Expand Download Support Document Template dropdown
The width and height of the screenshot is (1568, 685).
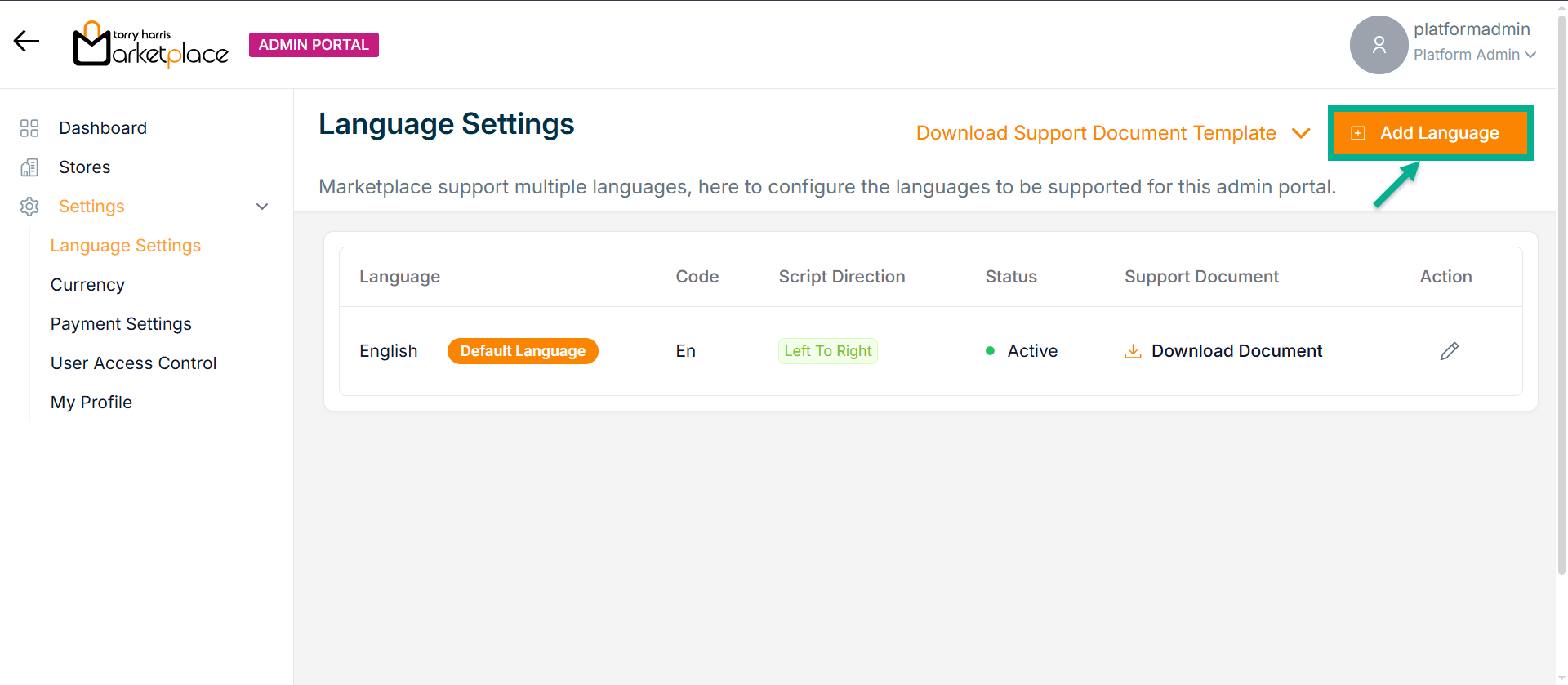coord(1300,133)
